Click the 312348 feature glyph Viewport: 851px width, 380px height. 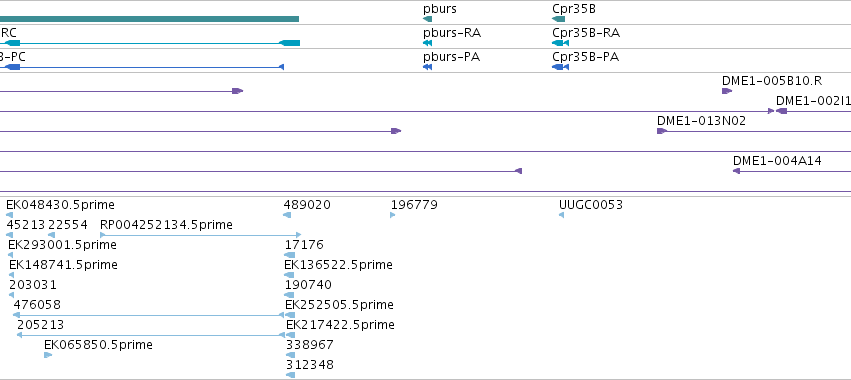(290, 375)
